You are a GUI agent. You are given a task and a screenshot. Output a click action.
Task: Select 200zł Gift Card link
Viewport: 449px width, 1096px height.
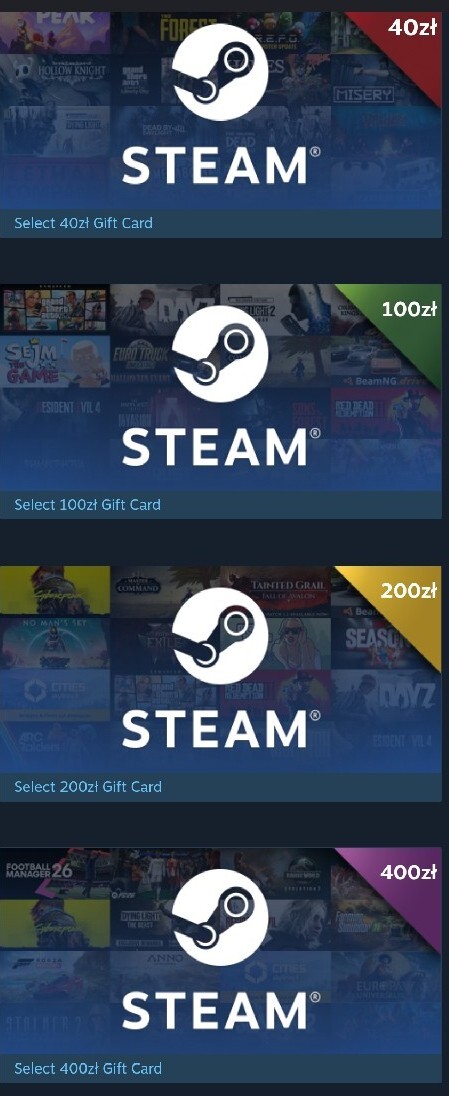tap(88, 786)
